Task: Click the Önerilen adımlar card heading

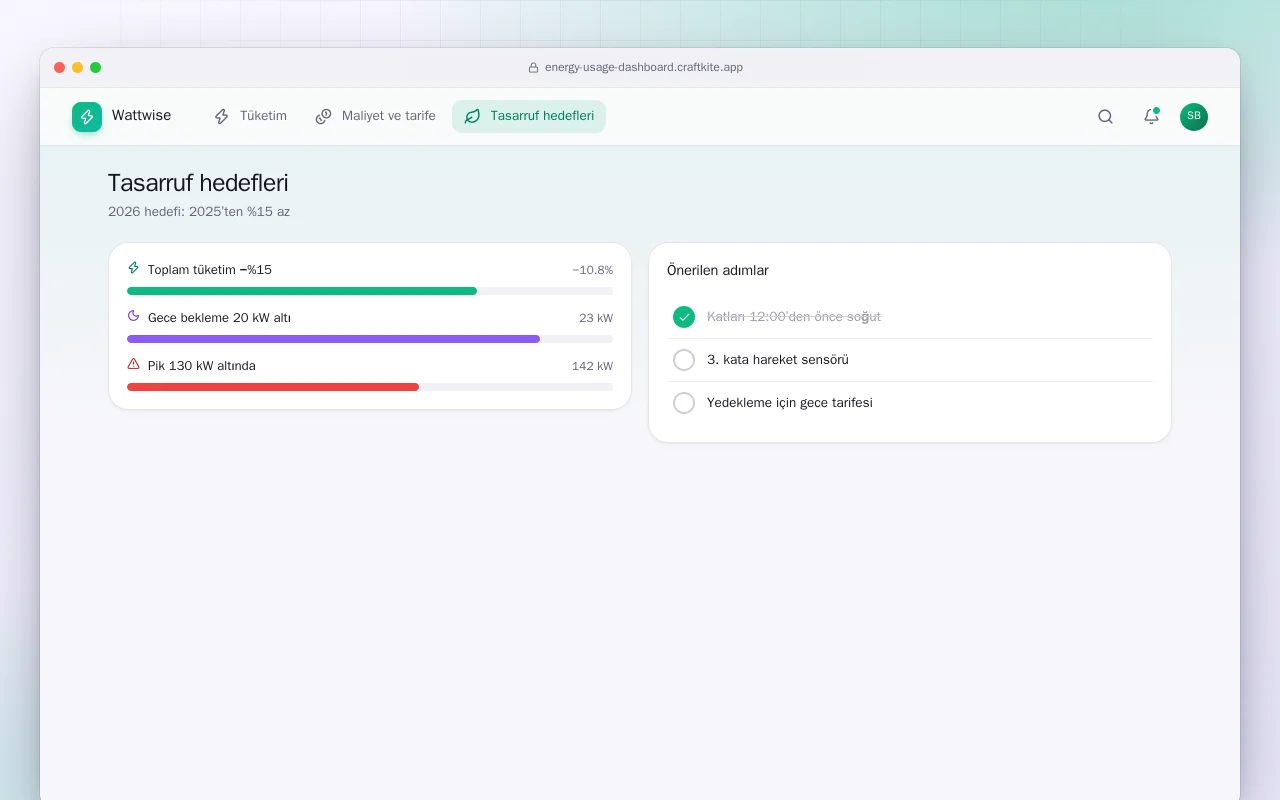Action: [718, 271]
